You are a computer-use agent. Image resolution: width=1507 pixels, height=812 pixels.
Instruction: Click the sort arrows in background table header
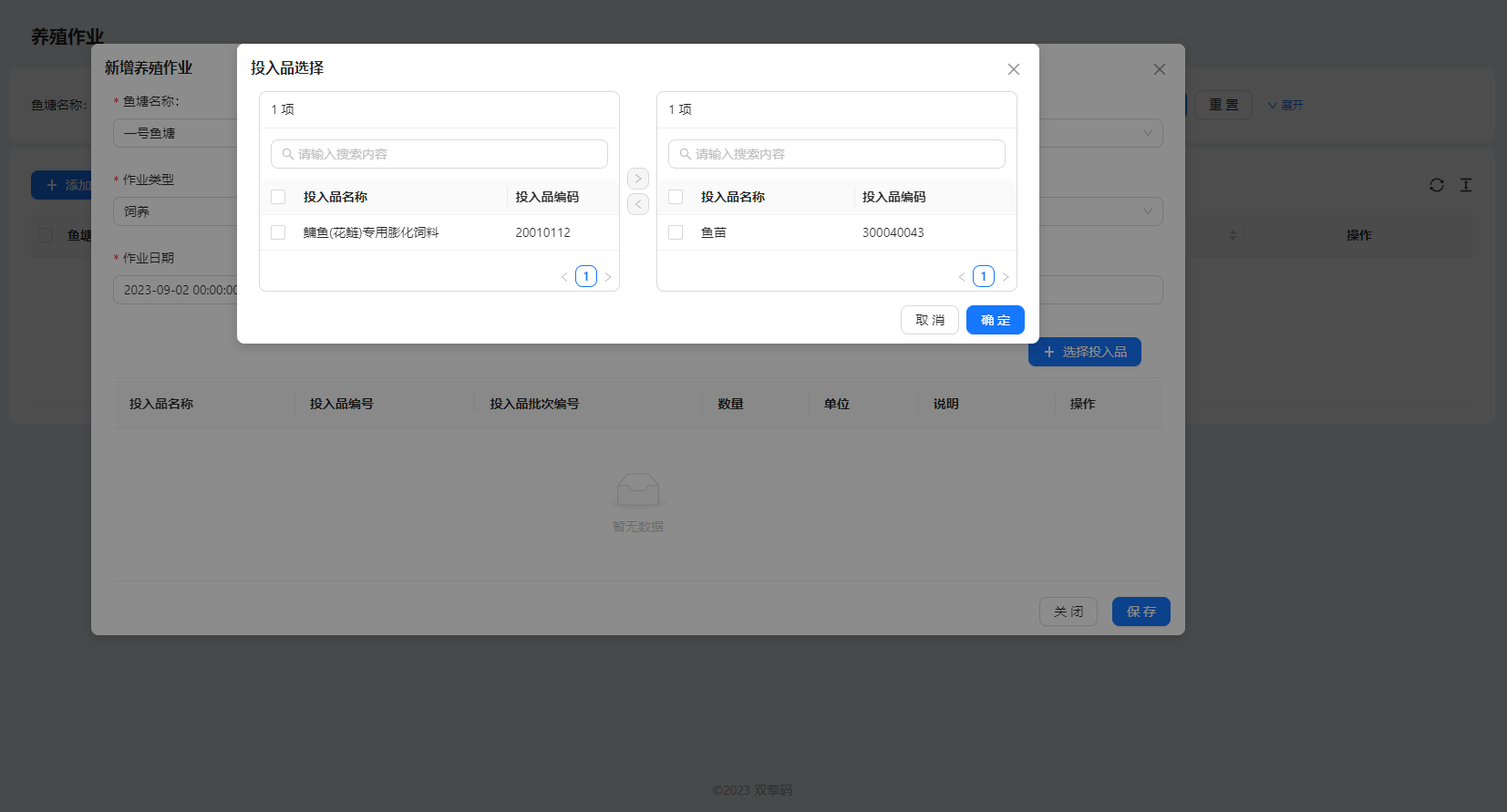[x=1233, y=235]
